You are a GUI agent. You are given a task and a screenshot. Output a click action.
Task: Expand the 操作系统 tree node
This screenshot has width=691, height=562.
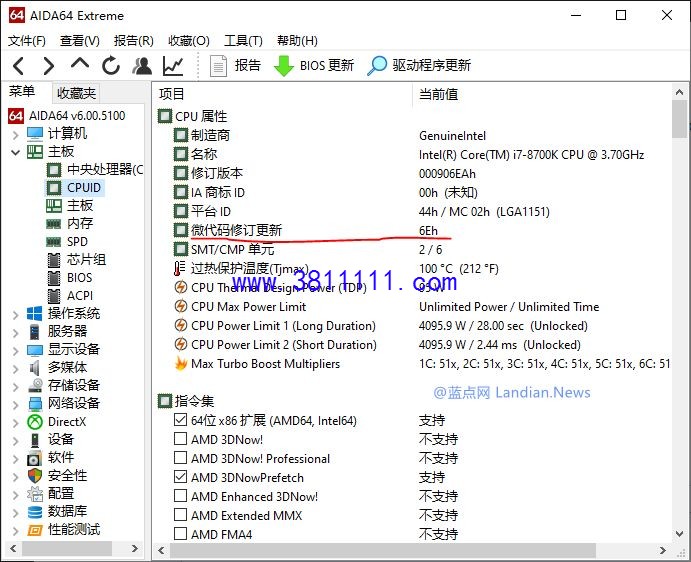click(15, 315)
